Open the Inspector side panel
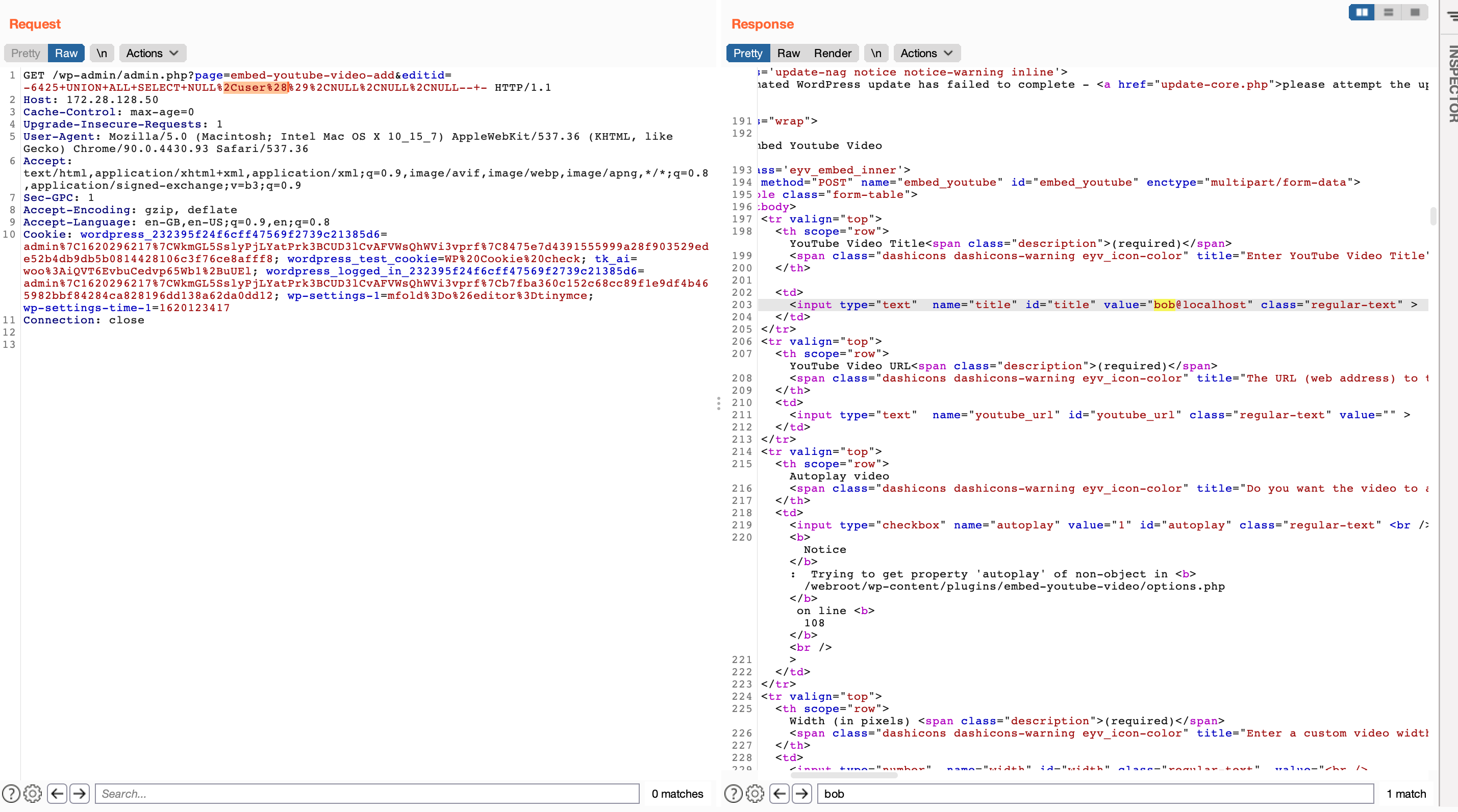Screen dimensions: 1458x812 (1452, 83)
